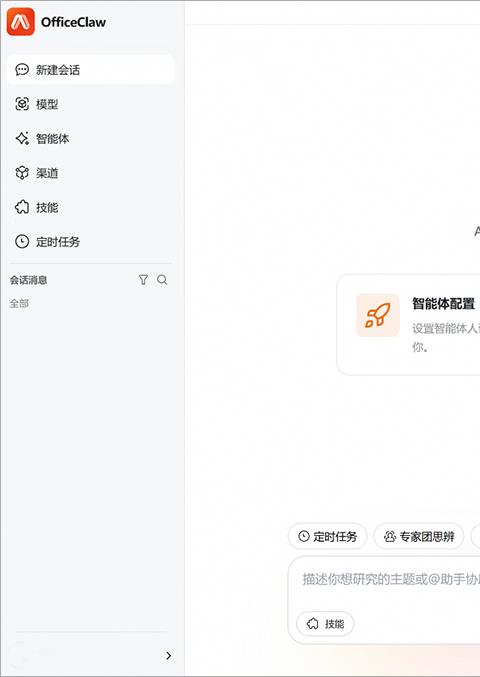480x677 pixels.
Task: Open the 智能体 menu item
Action: [90, 139]
